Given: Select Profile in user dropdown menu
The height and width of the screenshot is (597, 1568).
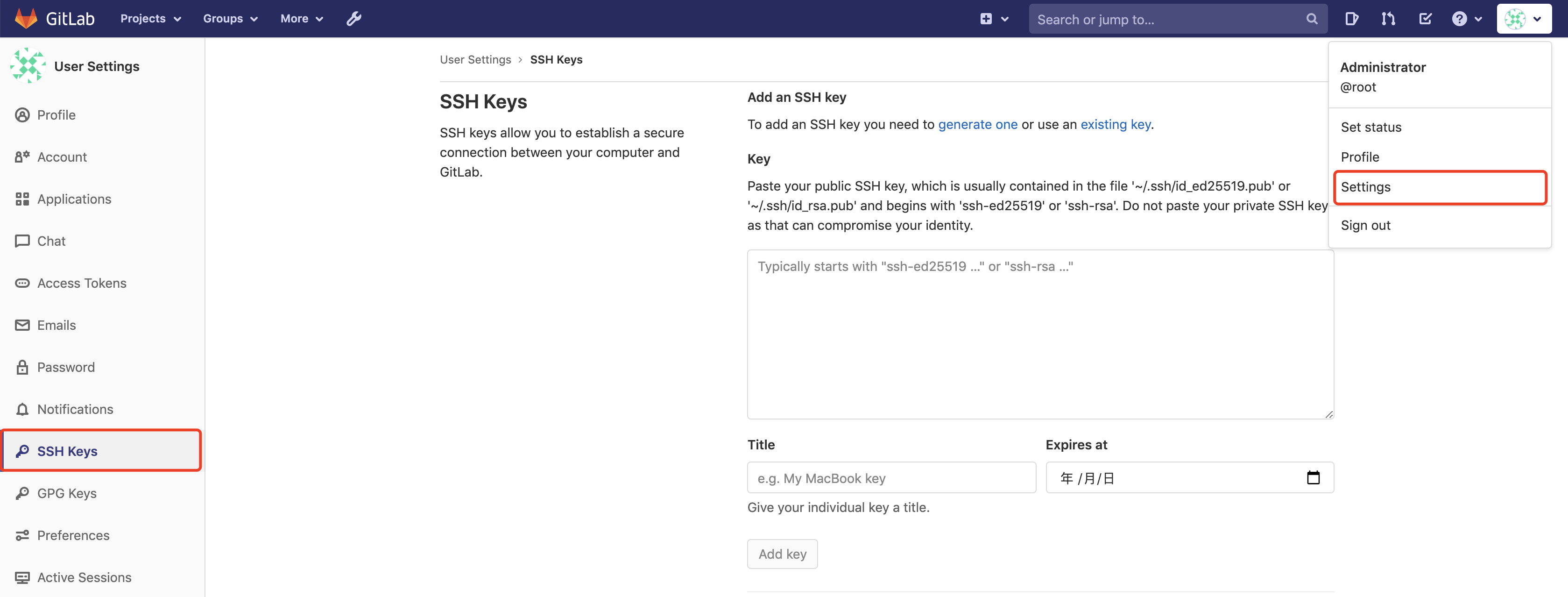Looking at the screenshot, I should (x=1440, y=157).
